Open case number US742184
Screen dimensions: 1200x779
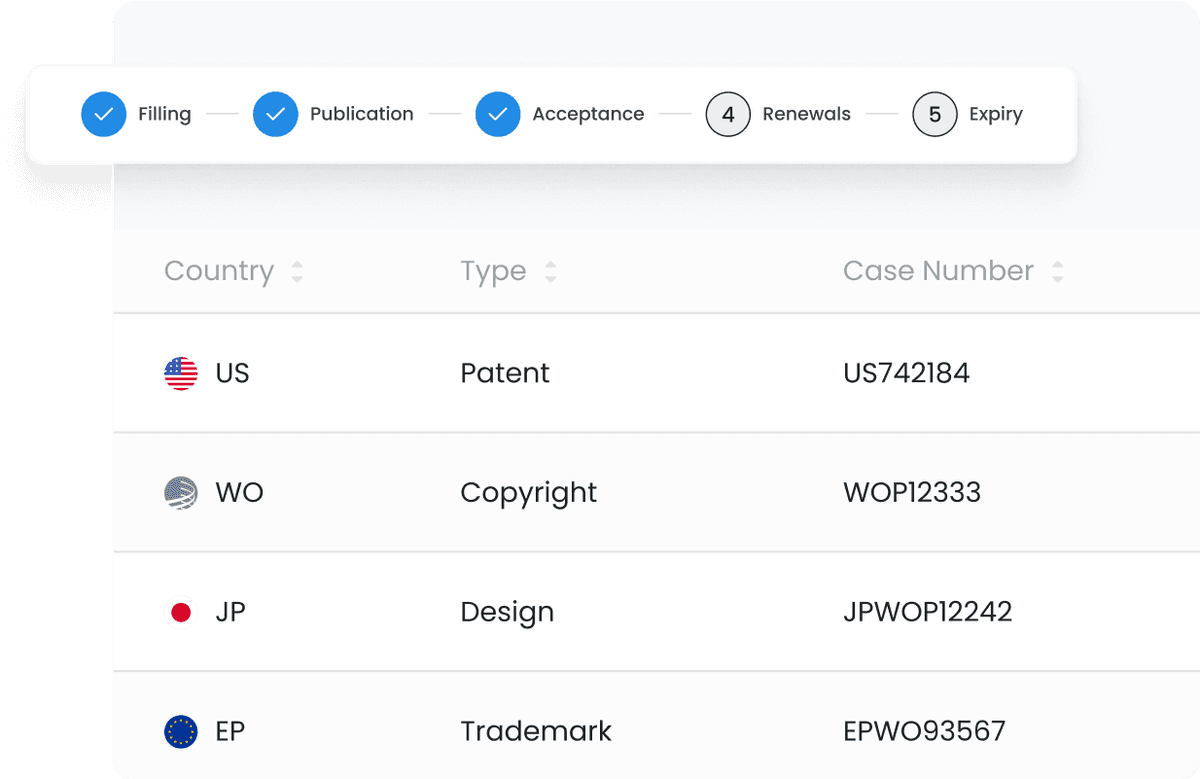coord(907,373)
